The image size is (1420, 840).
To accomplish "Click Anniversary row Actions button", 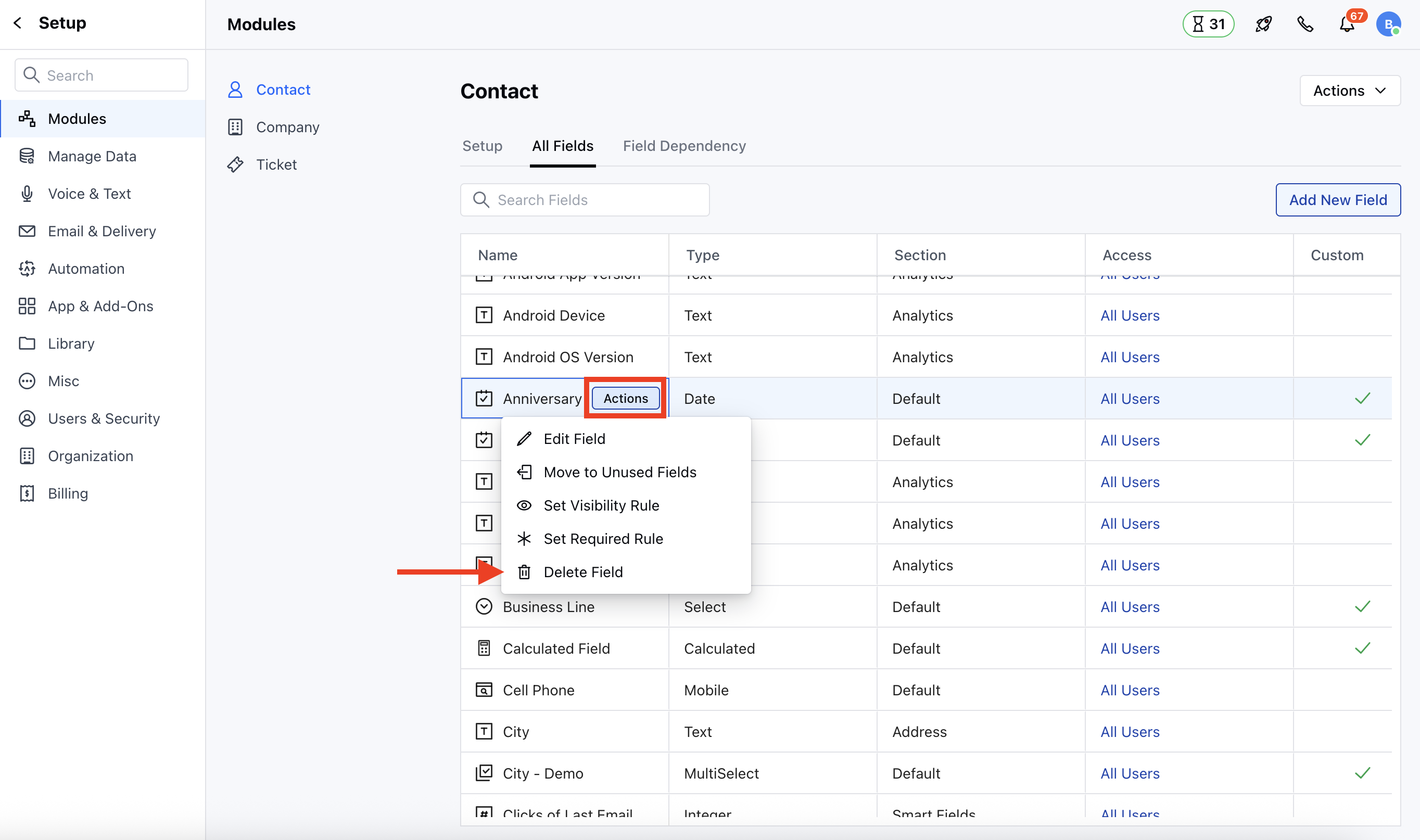I will [625, 399].
